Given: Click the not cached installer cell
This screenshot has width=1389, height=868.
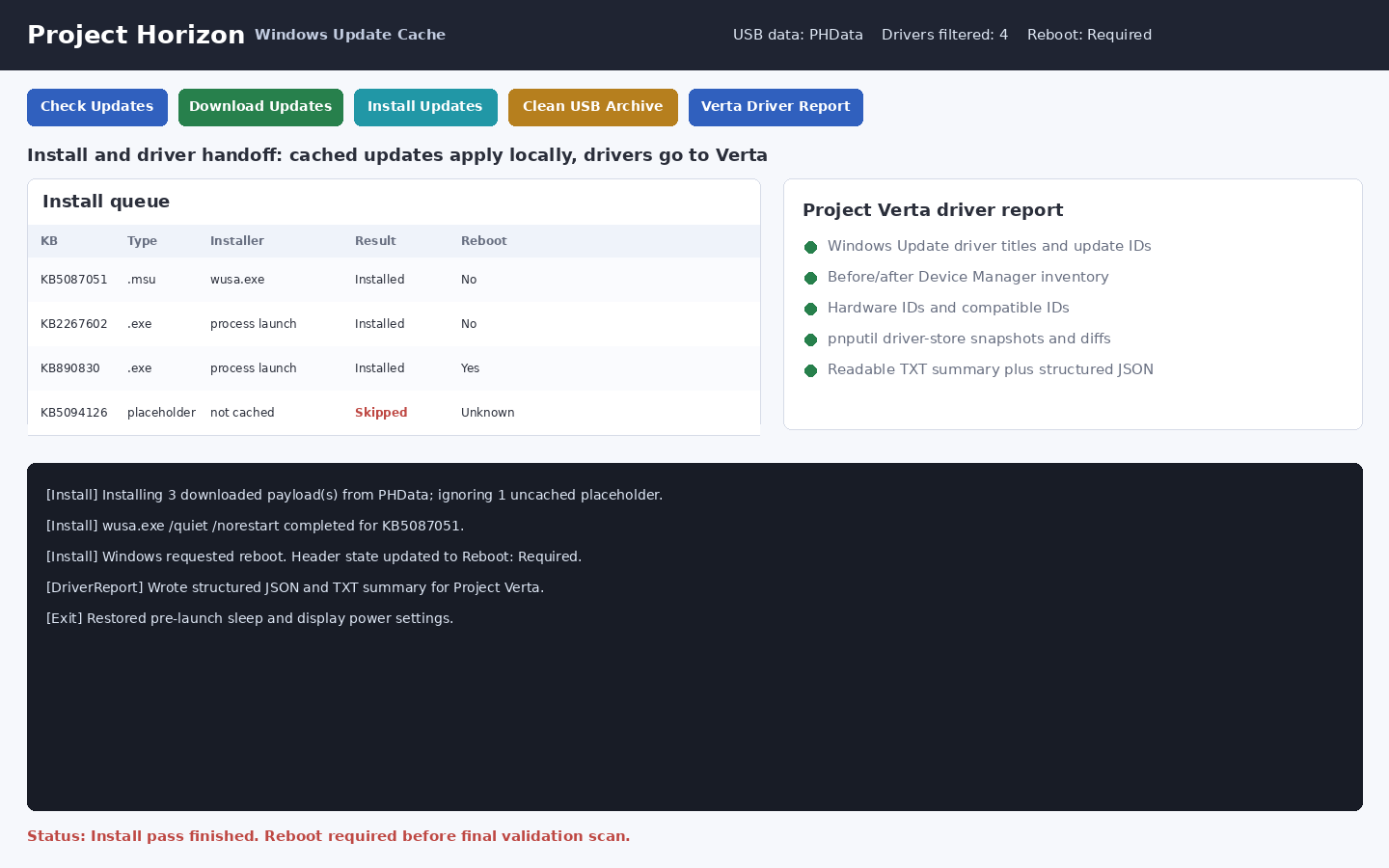Looking at the screenshot, I should [x=242, y=413].
